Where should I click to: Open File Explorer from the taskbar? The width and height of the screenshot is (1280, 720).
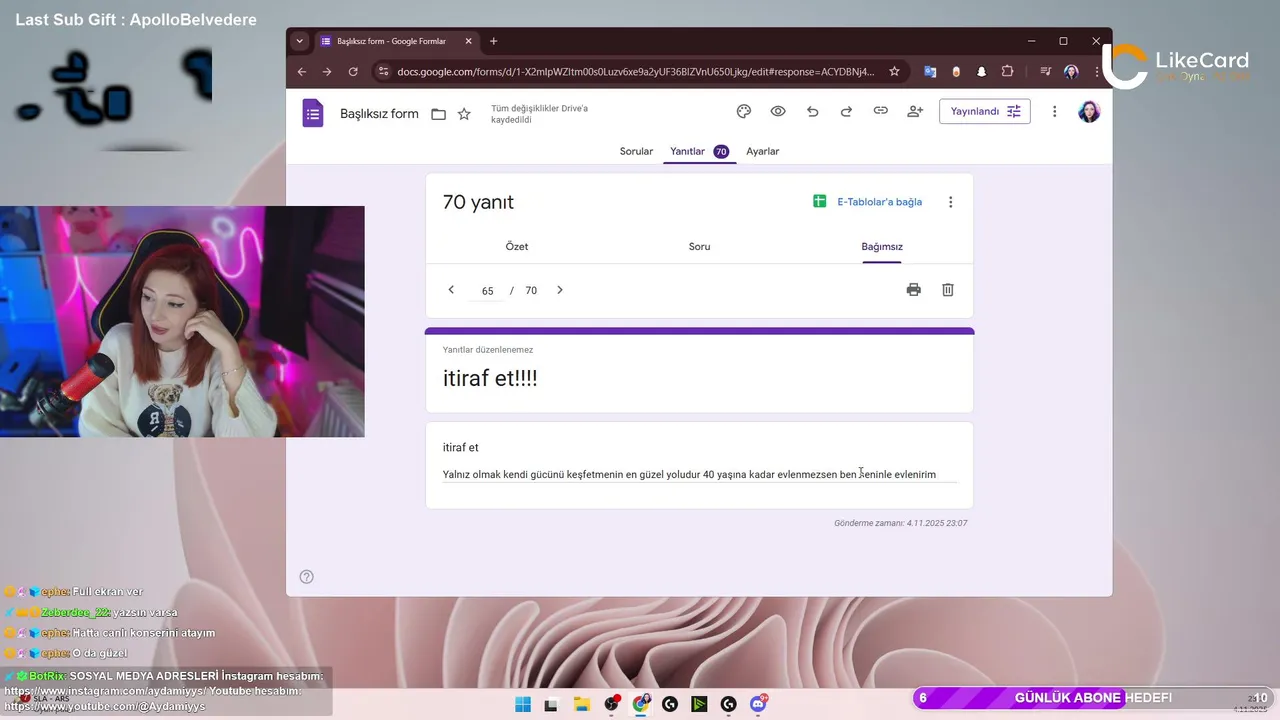(x=581, y=704)
